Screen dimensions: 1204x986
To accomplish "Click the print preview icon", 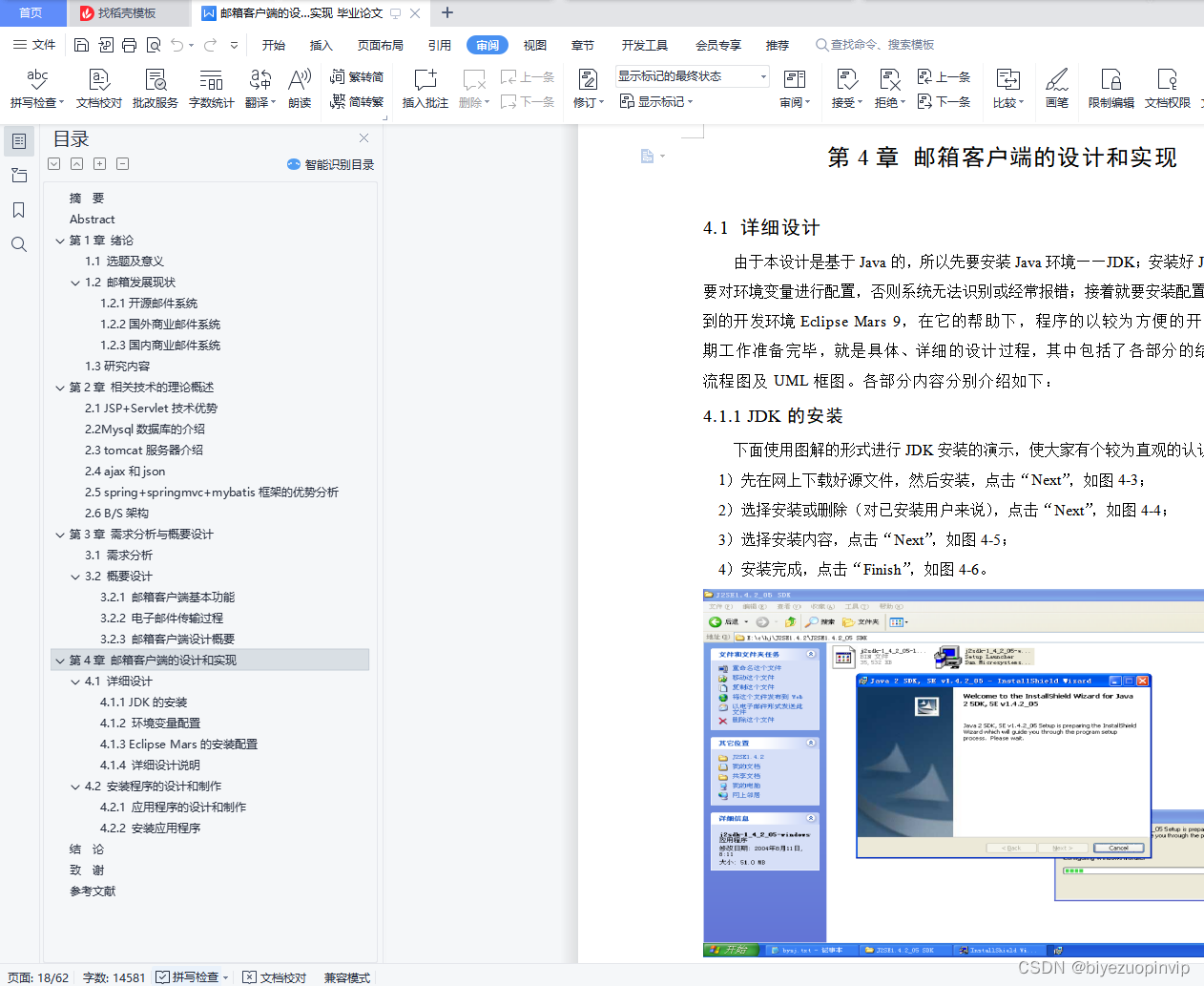I will (153, 45).
